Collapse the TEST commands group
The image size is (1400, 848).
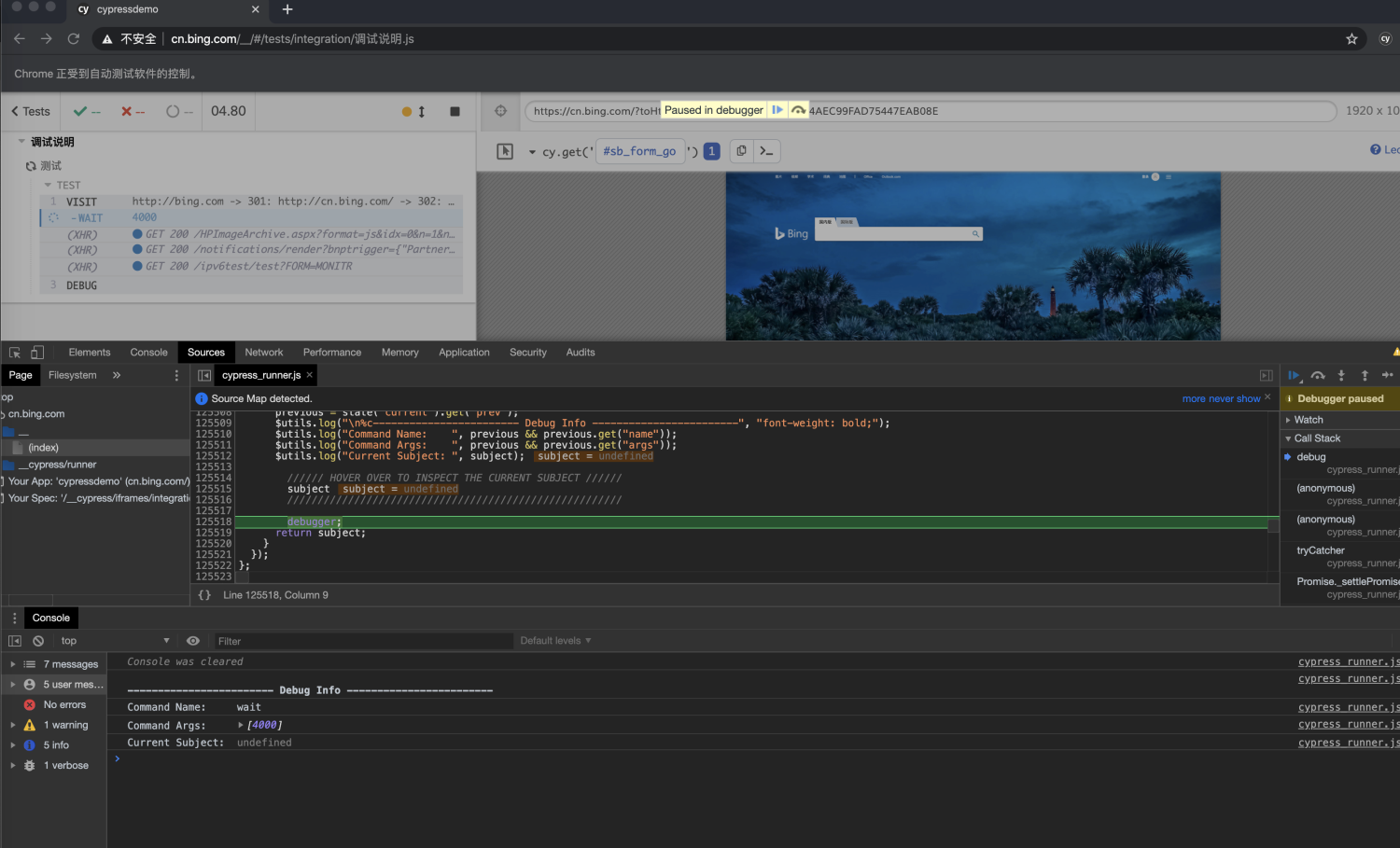tap(48, 185)
